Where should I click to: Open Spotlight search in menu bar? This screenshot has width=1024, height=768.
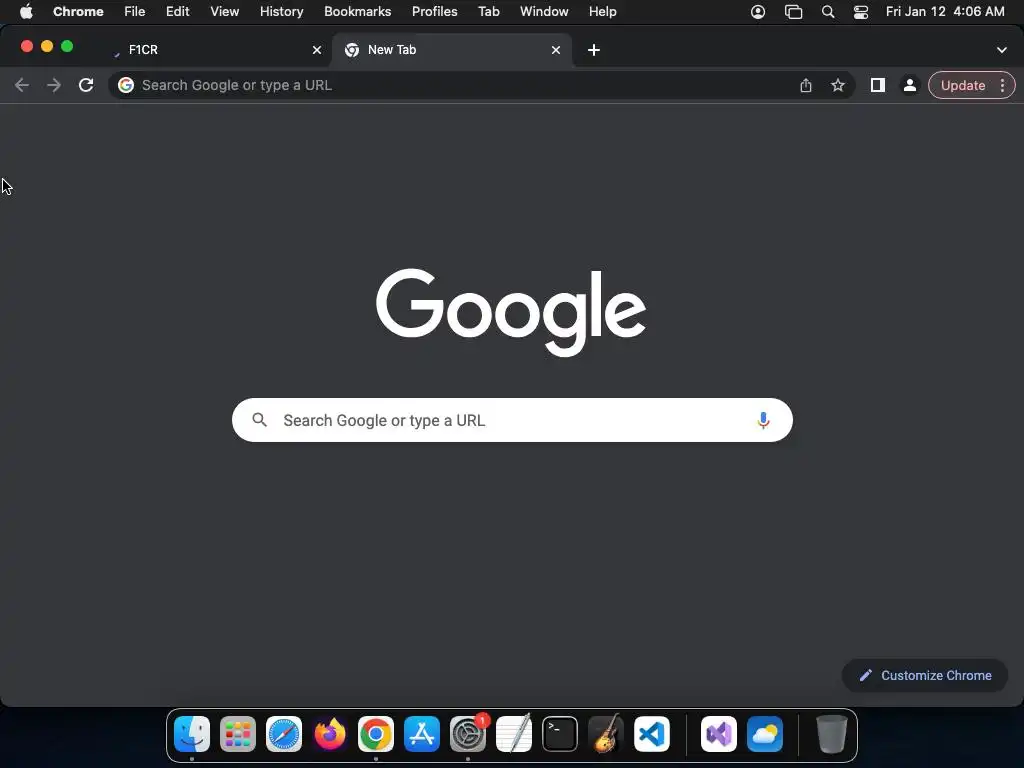click(x=828, y=12)
